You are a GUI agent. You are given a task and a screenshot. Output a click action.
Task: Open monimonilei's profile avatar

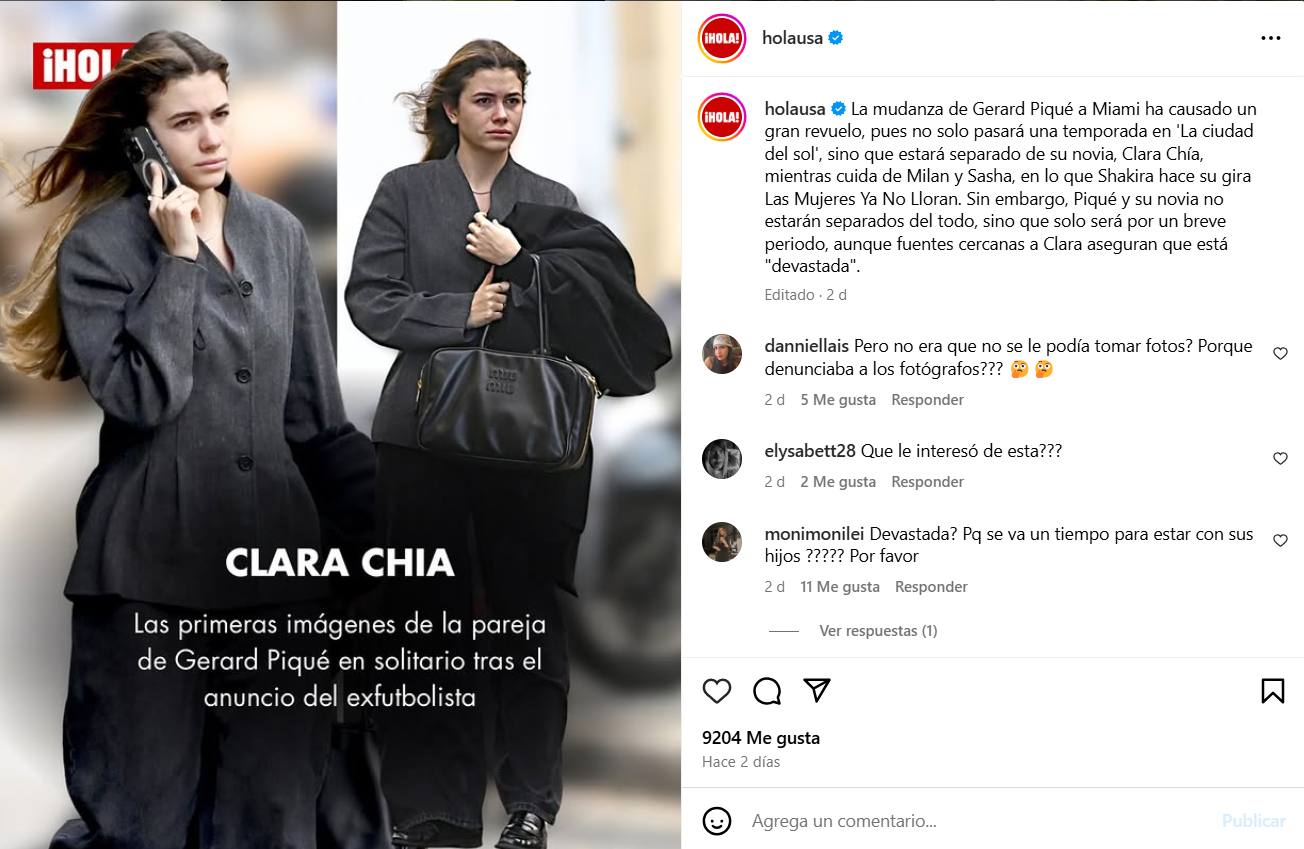pos(722,542)
